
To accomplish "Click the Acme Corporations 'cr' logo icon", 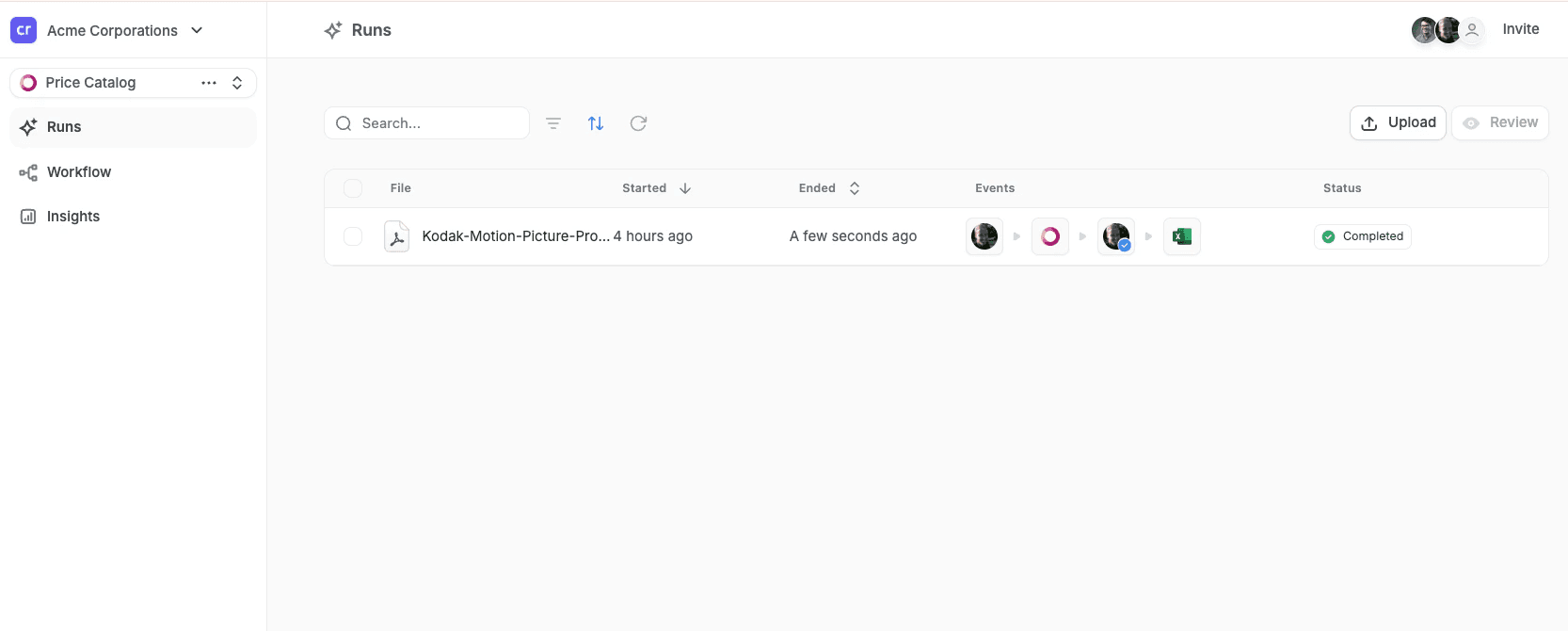I will tap(24, 30).
